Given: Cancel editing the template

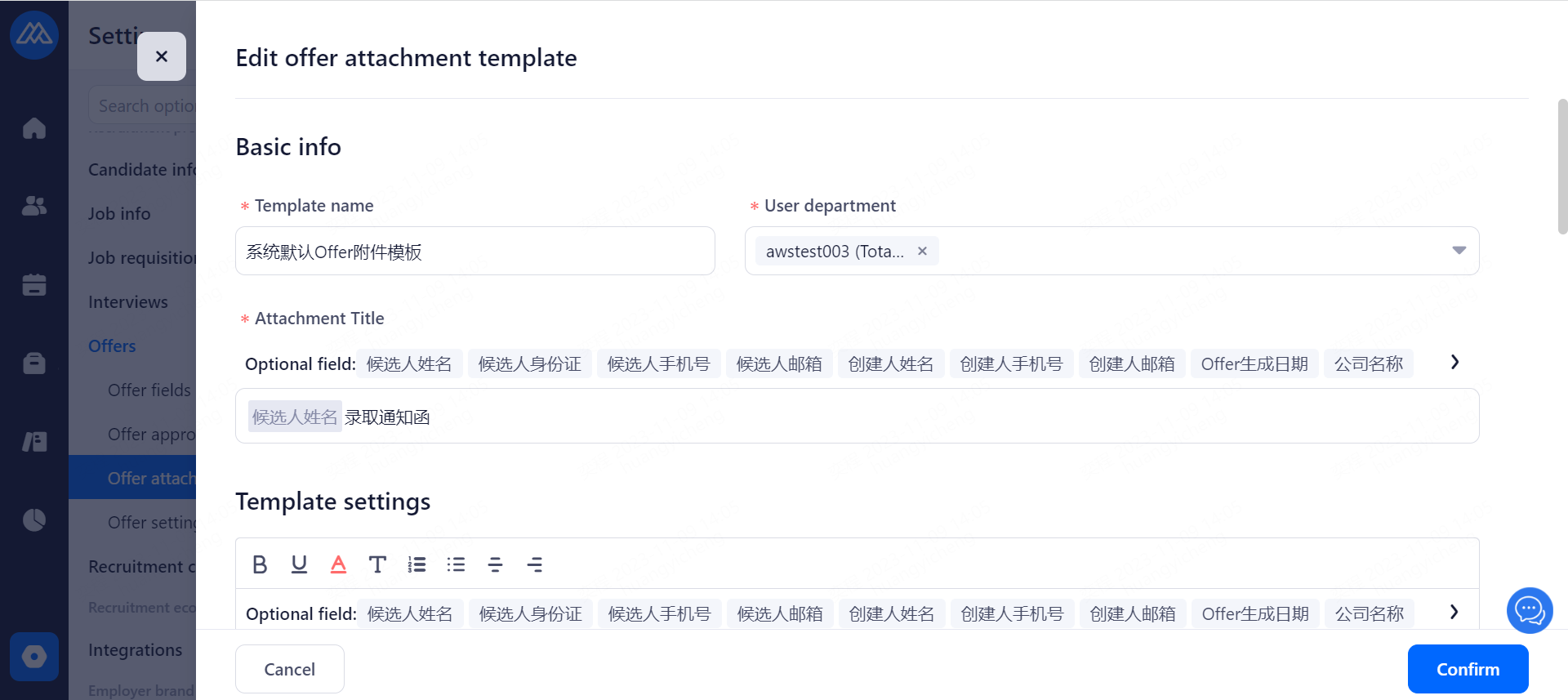Looking at the screenshot, I should (289, 669).
